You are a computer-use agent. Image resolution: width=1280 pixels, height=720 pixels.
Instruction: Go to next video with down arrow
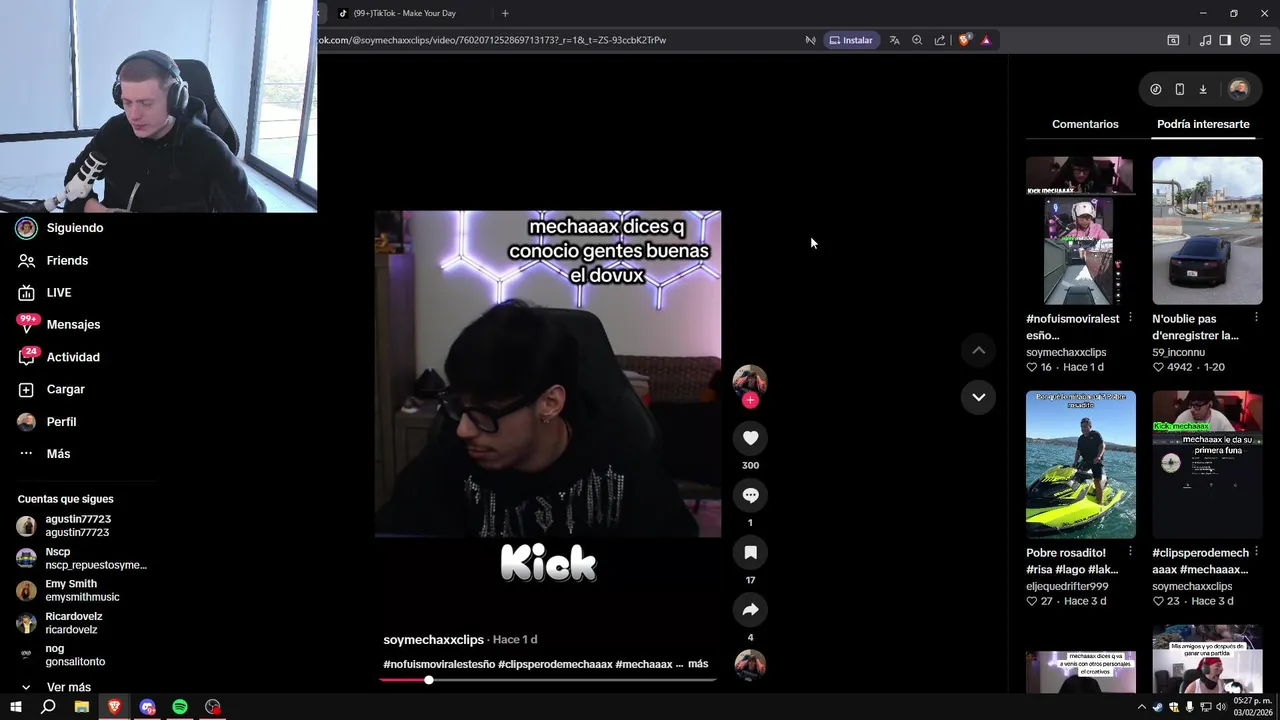pos(978,397)
